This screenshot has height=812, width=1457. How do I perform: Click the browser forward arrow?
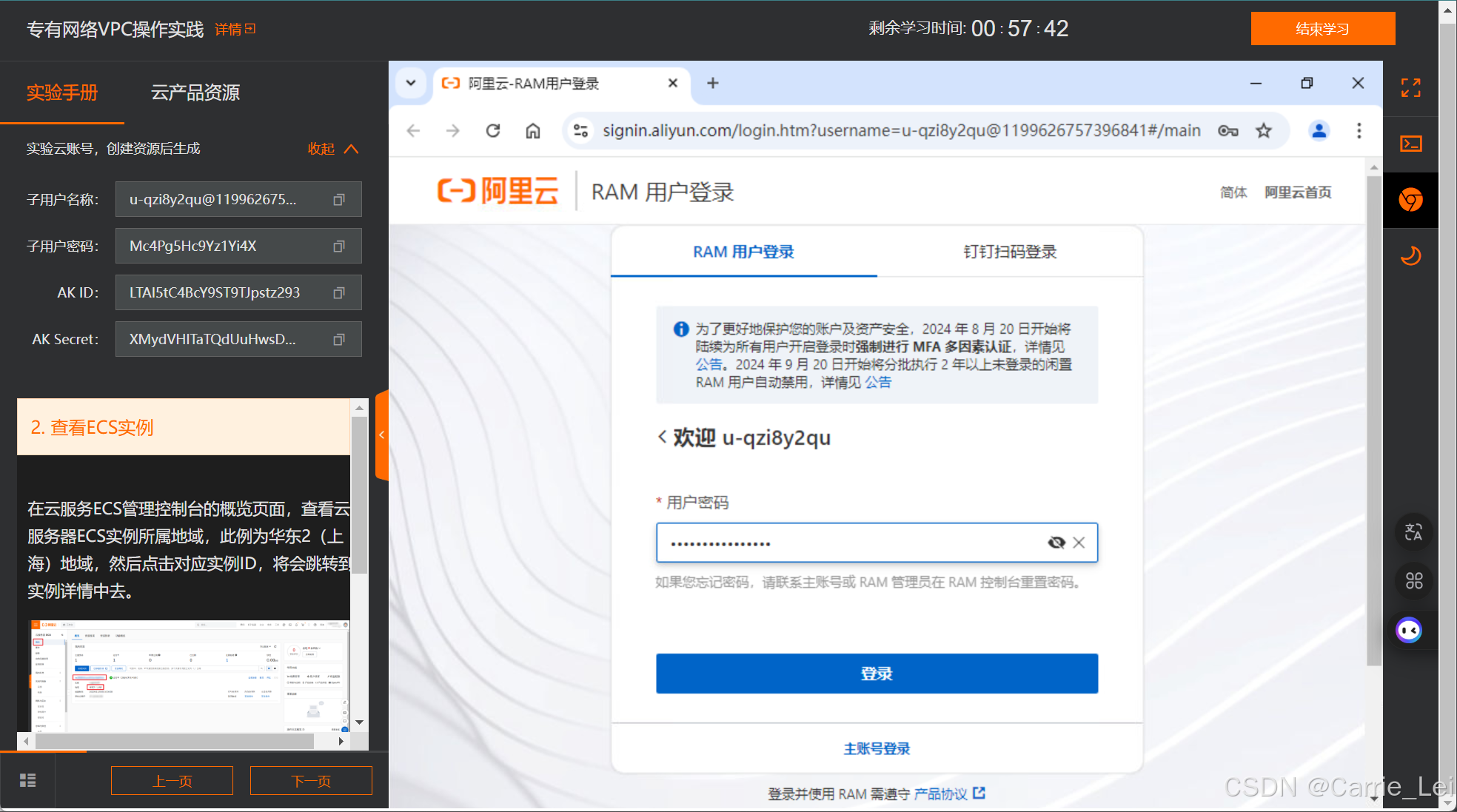coord(452,131)
